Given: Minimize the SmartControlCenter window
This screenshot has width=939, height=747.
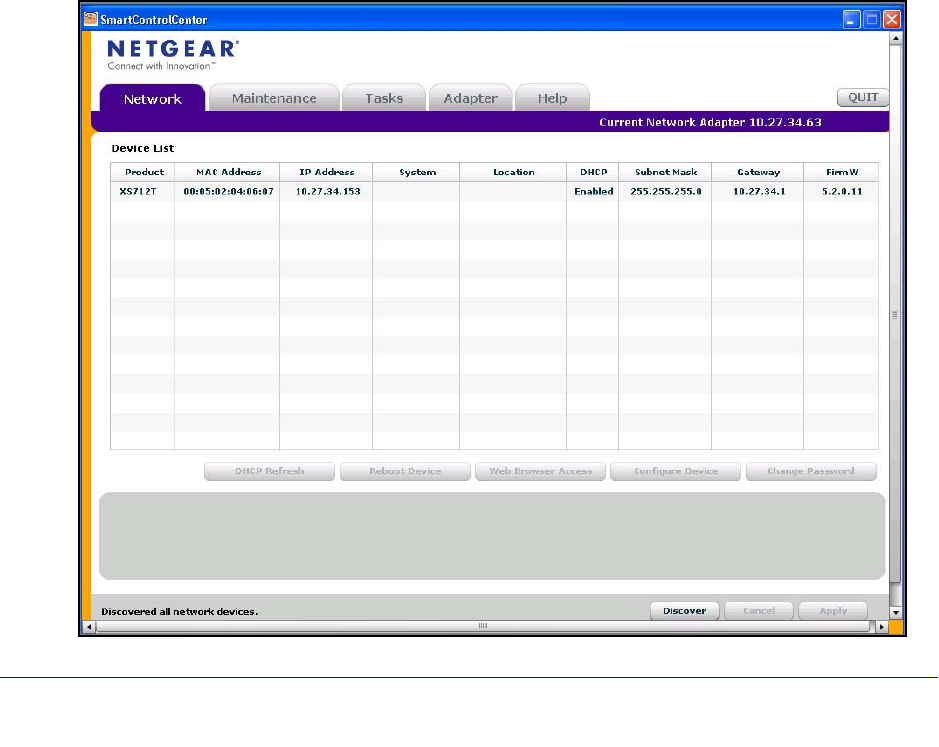Looking at the screenshot, I should coord(851,20).
